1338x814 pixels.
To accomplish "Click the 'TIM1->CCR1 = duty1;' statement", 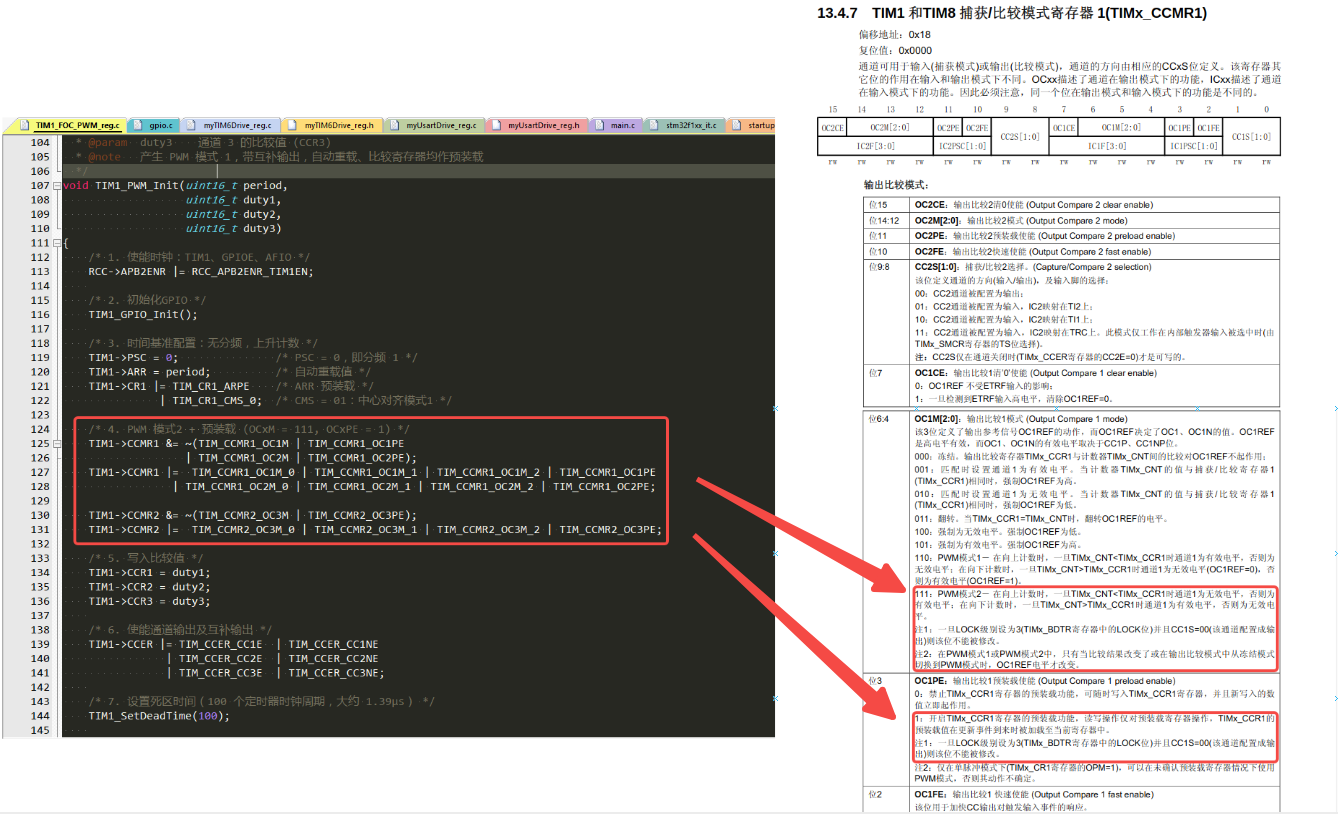I will pyautogui.click(x=149, y=572).
